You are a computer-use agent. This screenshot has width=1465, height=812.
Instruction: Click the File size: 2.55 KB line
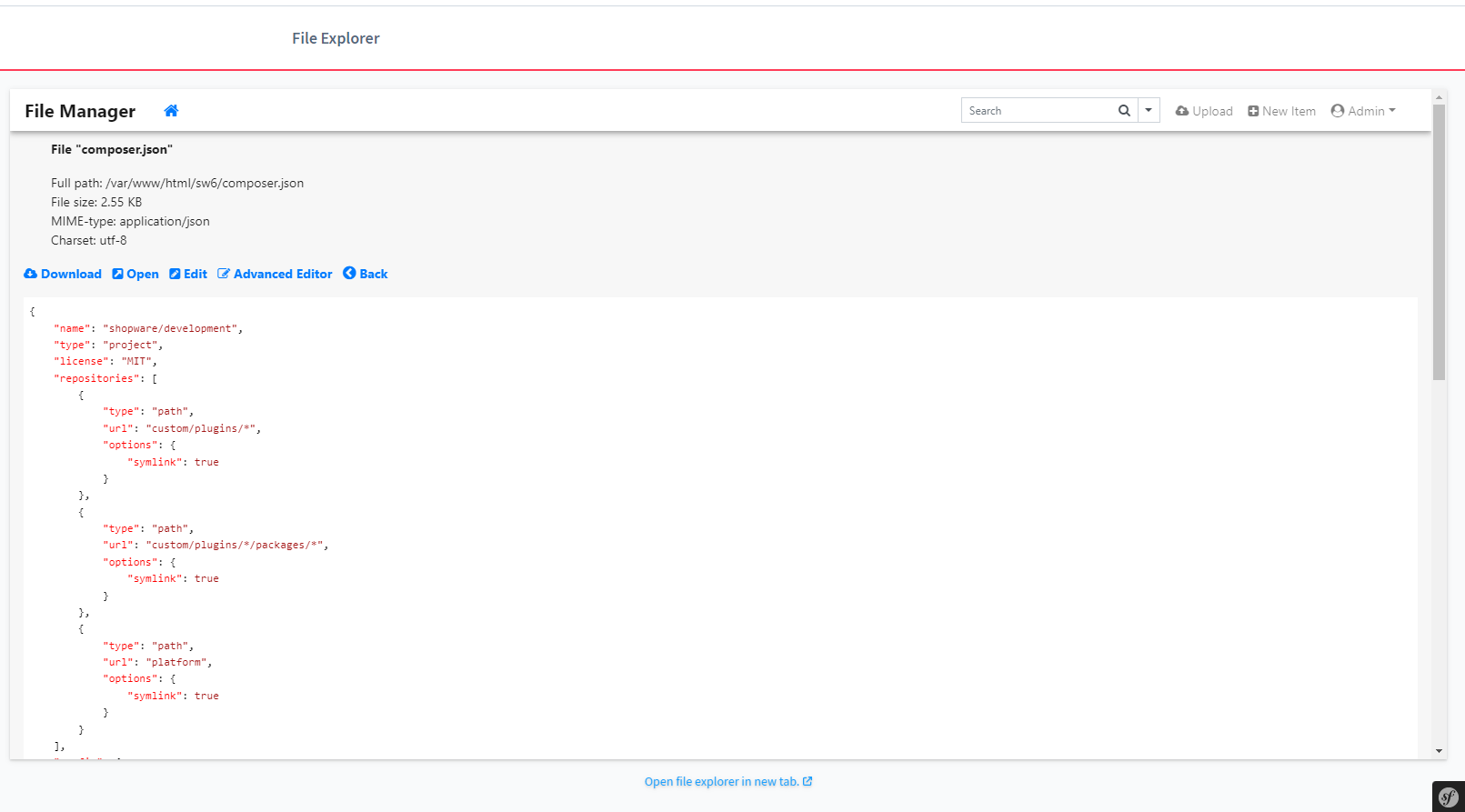pos(96,202)
